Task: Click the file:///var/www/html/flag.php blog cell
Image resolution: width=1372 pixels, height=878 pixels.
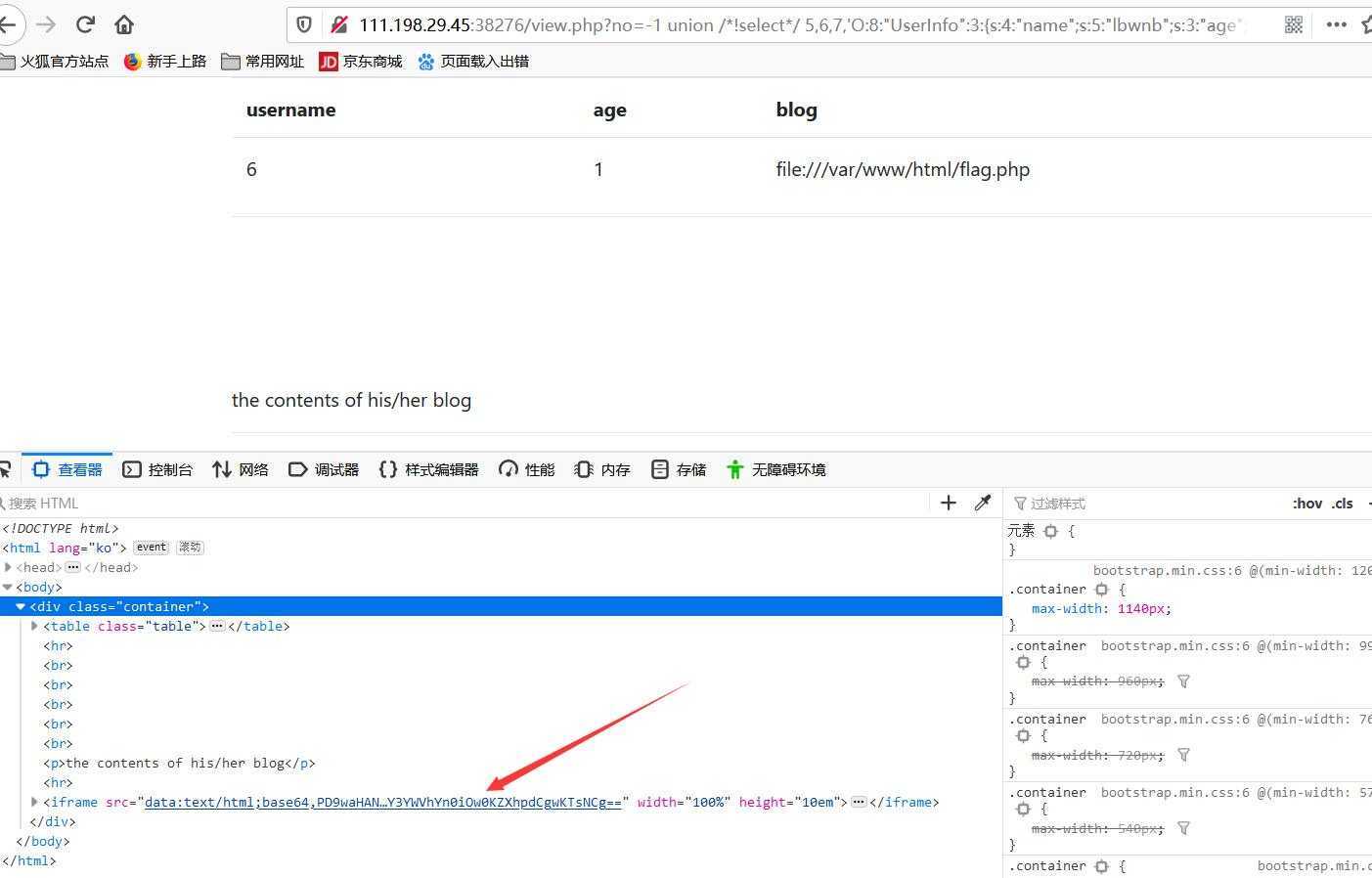Action: pyautogui.click(x=903, y=169)
